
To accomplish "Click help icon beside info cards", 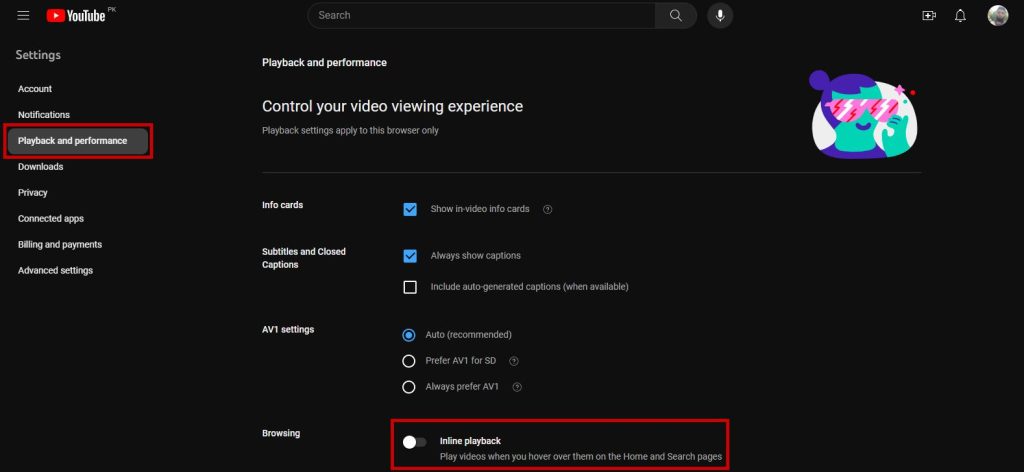I will (547, 210).
